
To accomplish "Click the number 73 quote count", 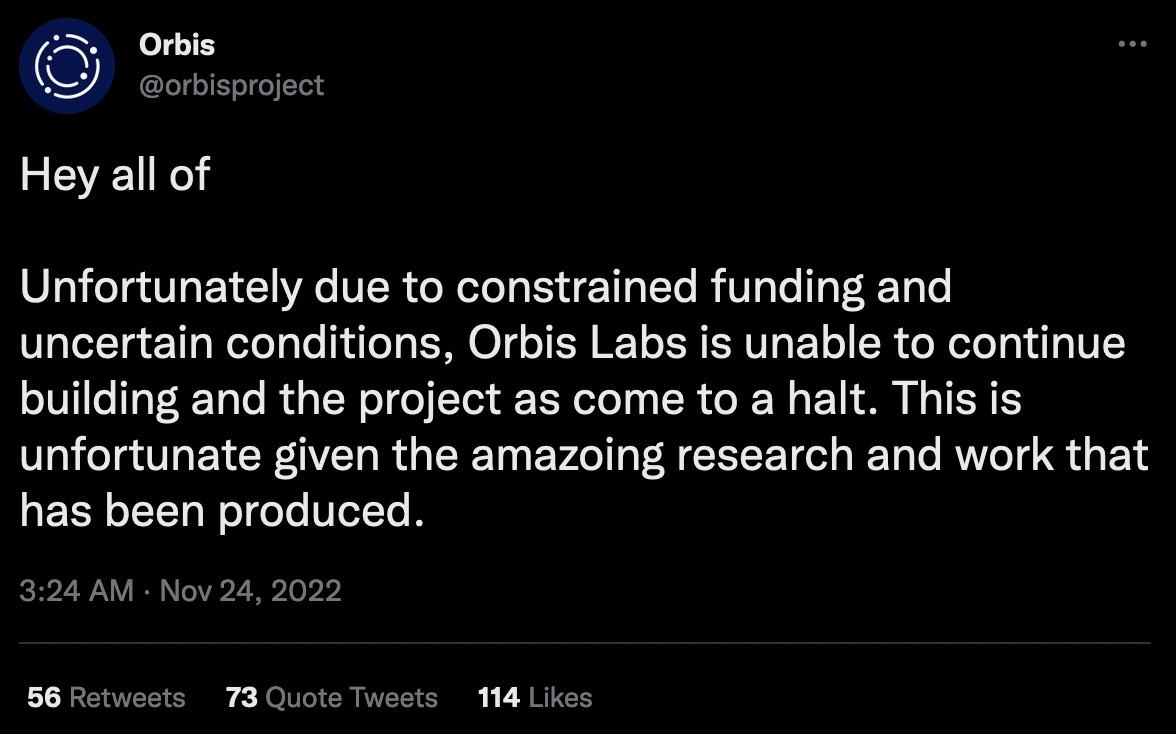I will (x=242, y=698).
